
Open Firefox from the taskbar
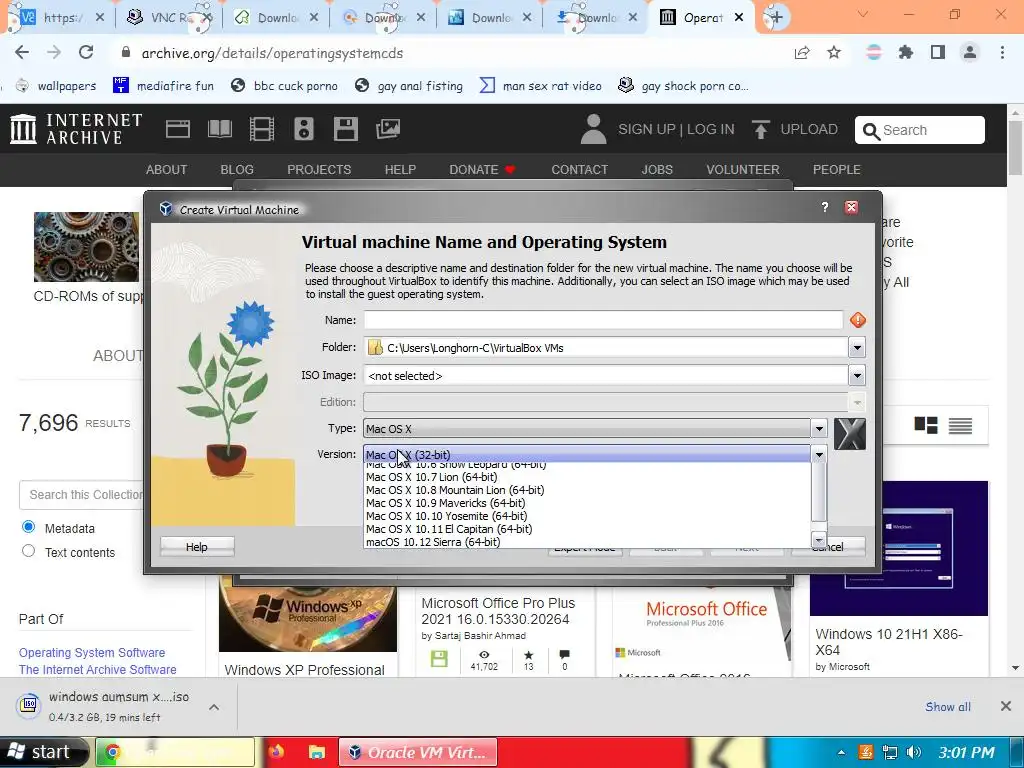tap(276, 752)
